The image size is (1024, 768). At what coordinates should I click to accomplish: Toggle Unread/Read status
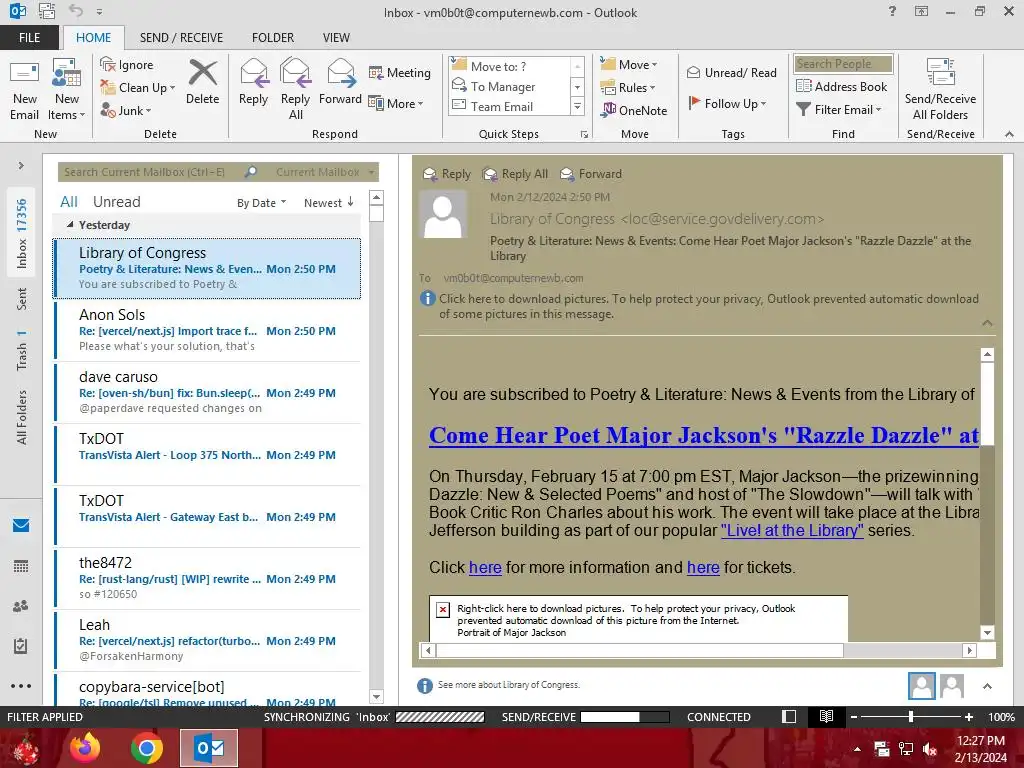coord(731,72)
